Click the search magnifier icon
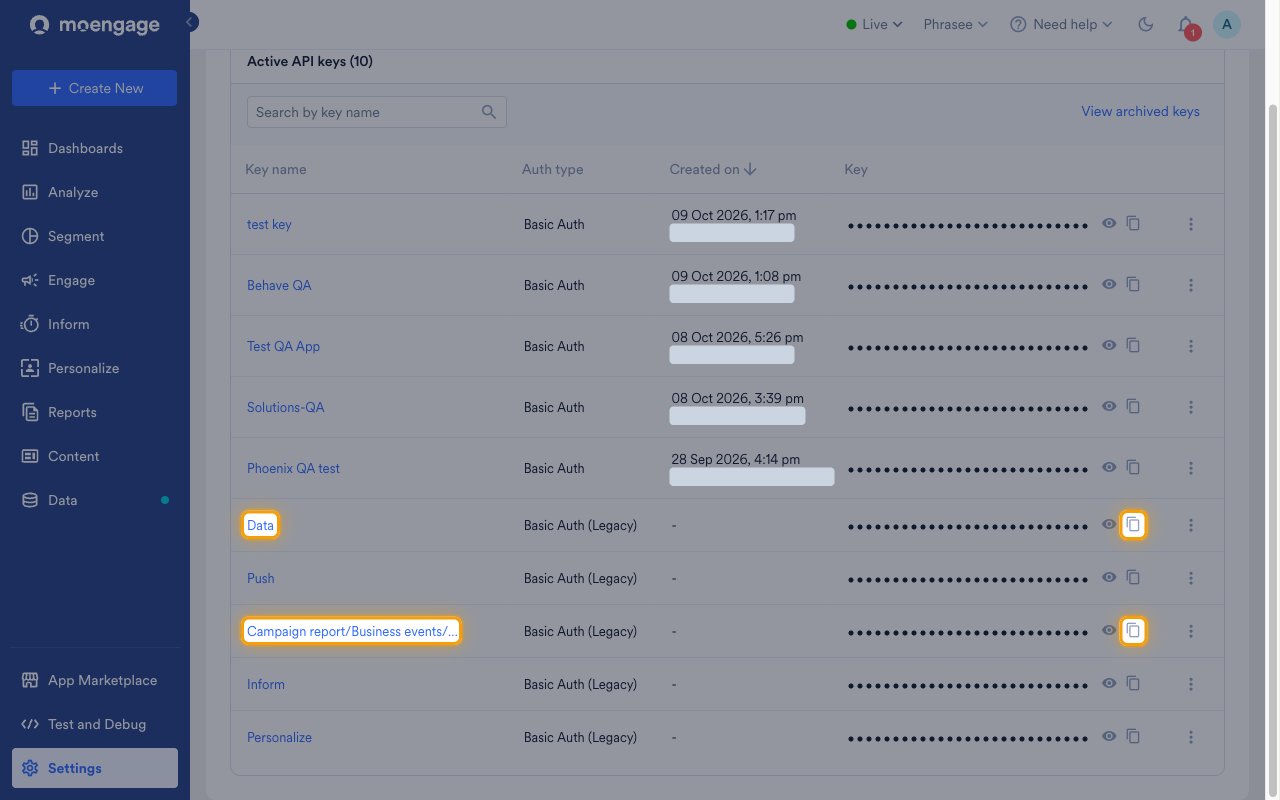Image resolution: width=1280 pixels, height=800 pixels. 489,112
